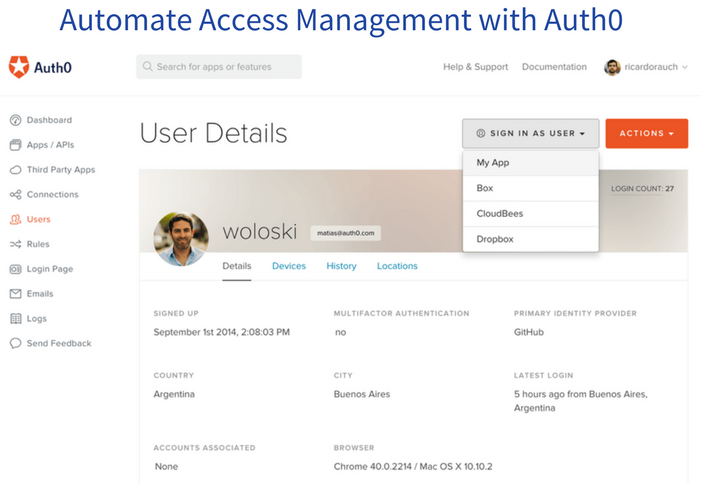The width and height of the screenshot is (701, 484).
Task: Click the woloski username heading
Action: coord(260,231)
